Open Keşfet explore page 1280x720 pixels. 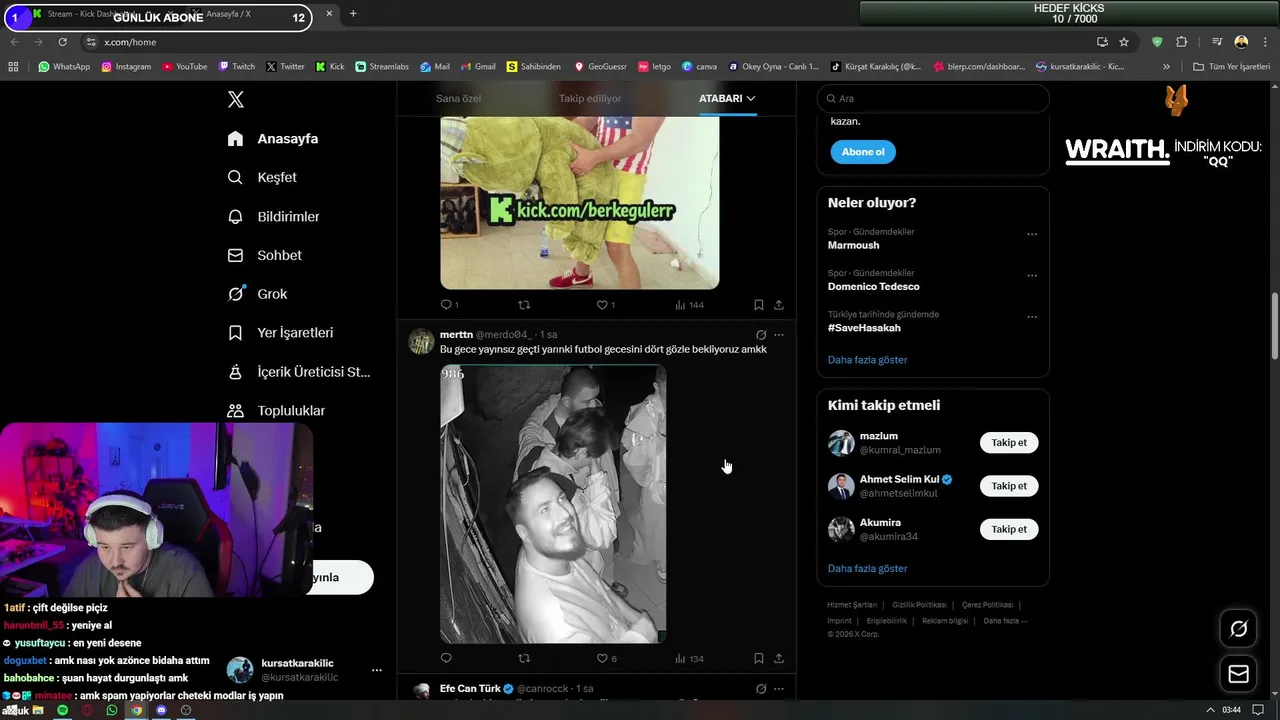[x=262, y=177]
